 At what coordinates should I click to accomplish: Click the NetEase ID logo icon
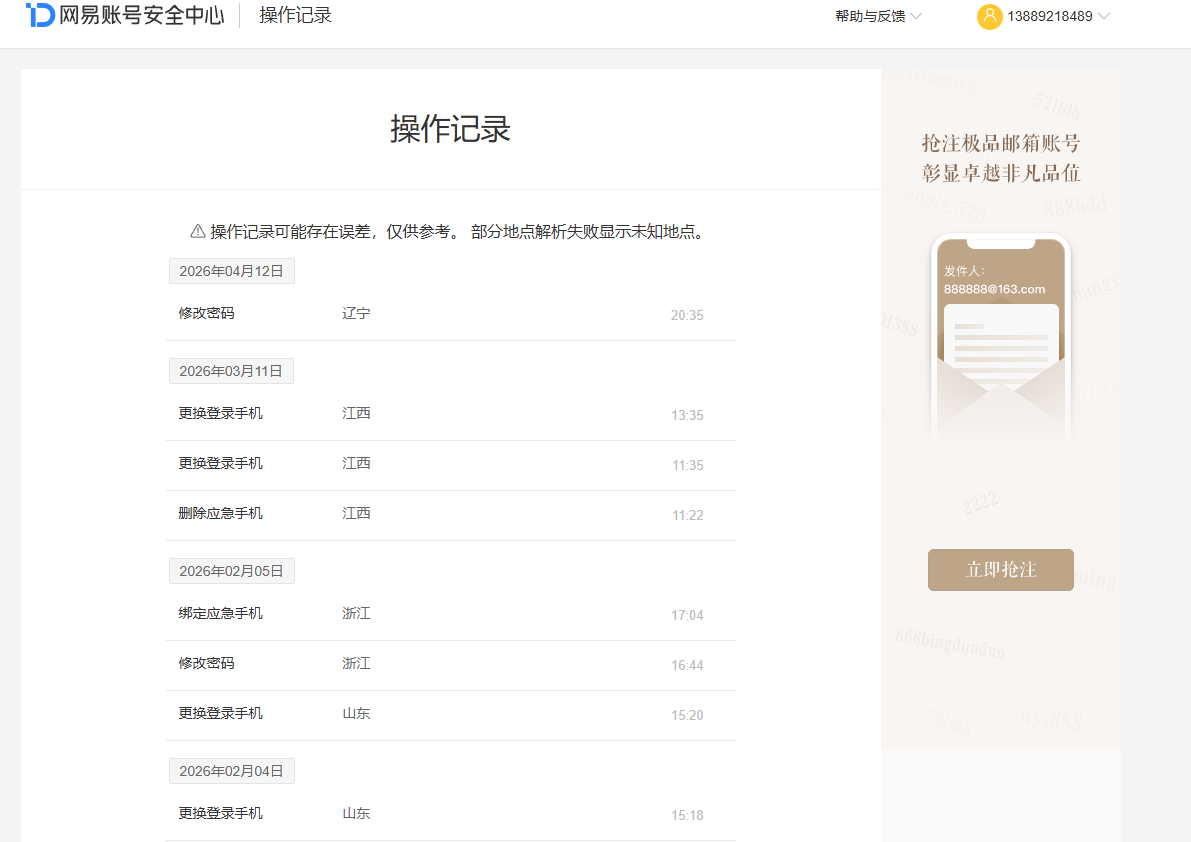point(40,14)
